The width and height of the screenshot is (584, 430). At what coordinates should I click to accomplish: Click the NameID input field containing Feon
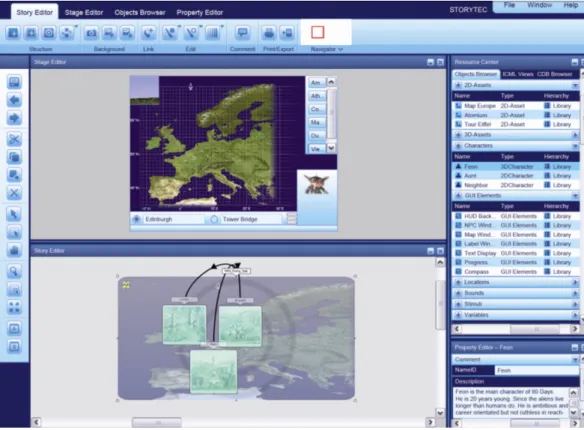click(x=536, y=370)
